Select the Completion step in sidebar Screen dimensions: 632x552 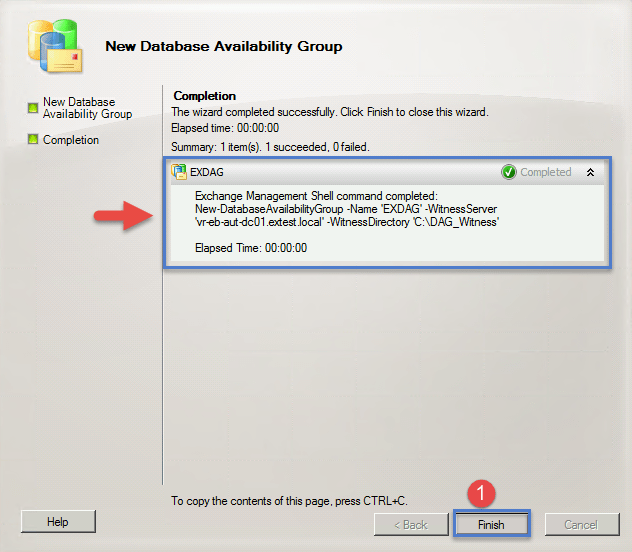click(71, 140)
